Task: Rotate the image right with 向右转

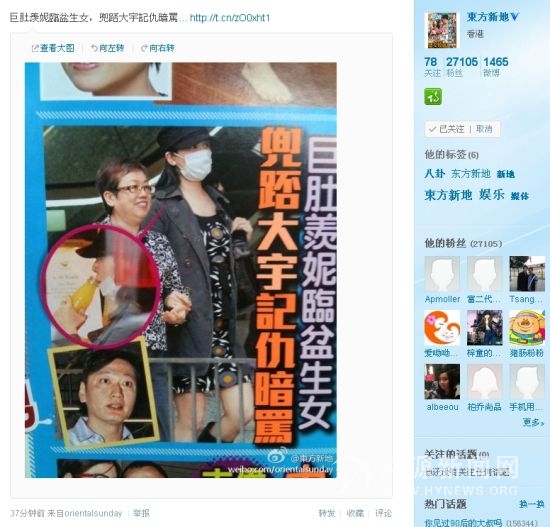Action: point(157,48)
